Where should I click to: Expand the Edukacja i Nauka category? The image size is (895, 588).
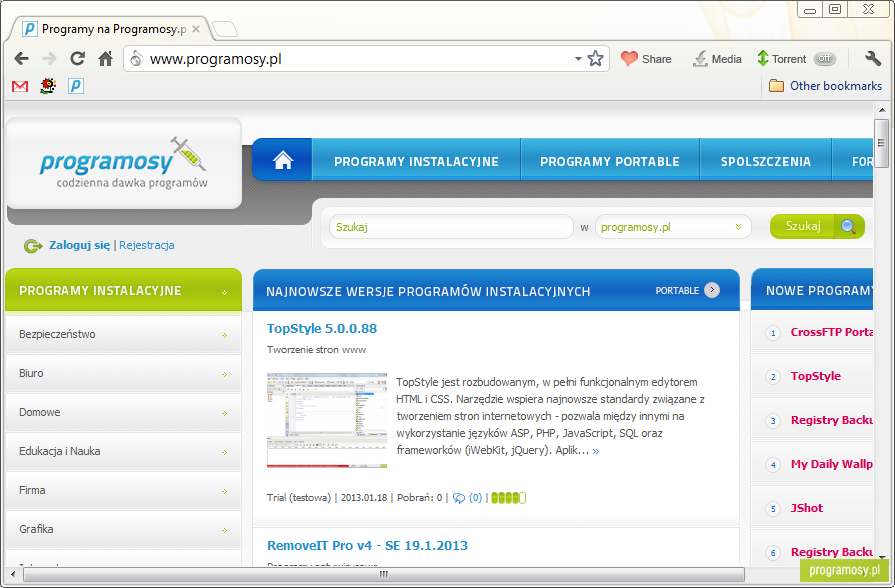(225, 453)
